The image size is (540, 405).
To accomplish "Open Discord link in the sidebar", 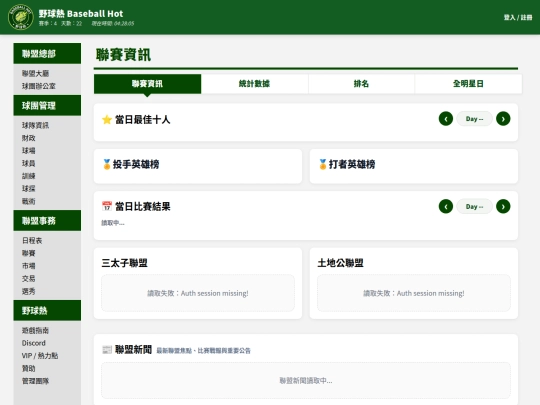I will [34, 343].
